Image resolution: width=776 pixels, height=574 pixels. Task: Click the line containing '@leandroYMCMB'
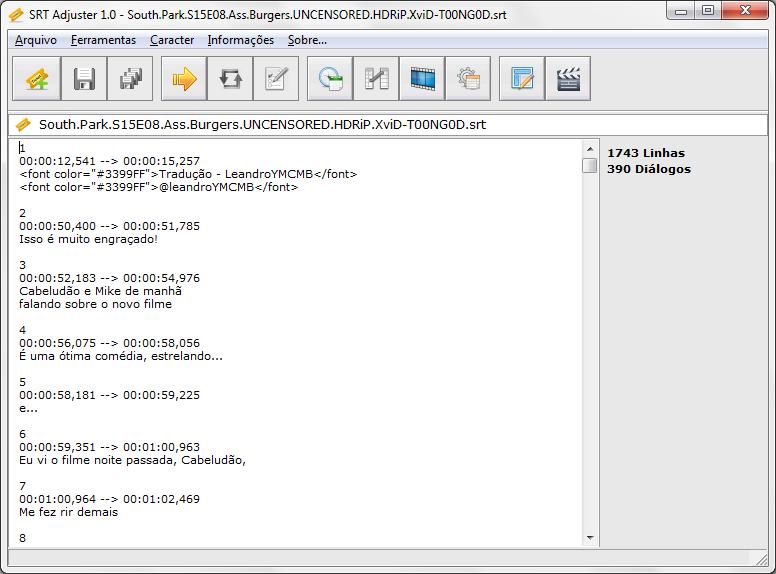[x=158, y=187]
